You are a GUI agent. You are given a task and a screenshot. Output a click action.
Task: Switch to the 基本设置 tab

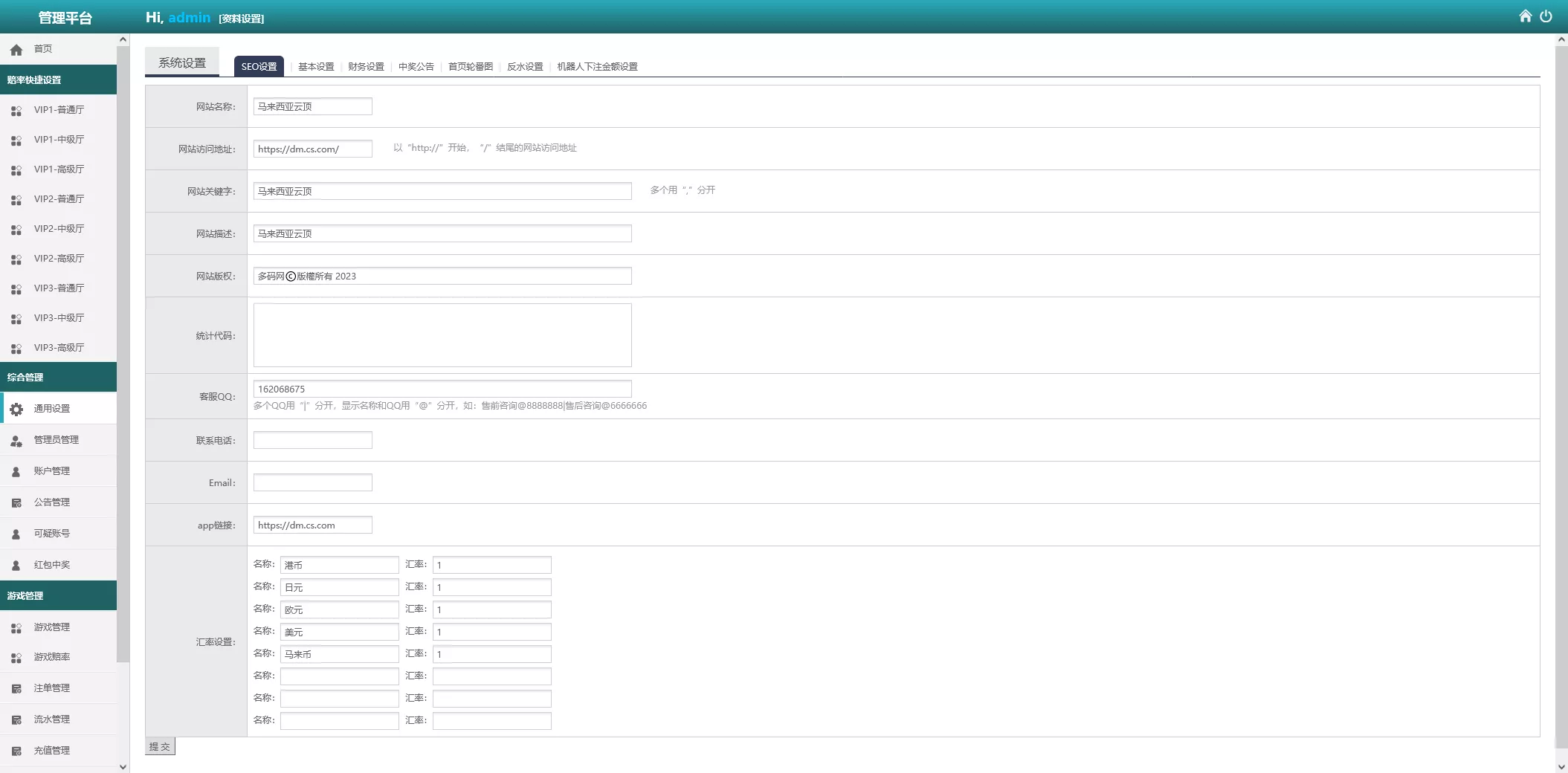pyautogui.click(x=316, y=67)
